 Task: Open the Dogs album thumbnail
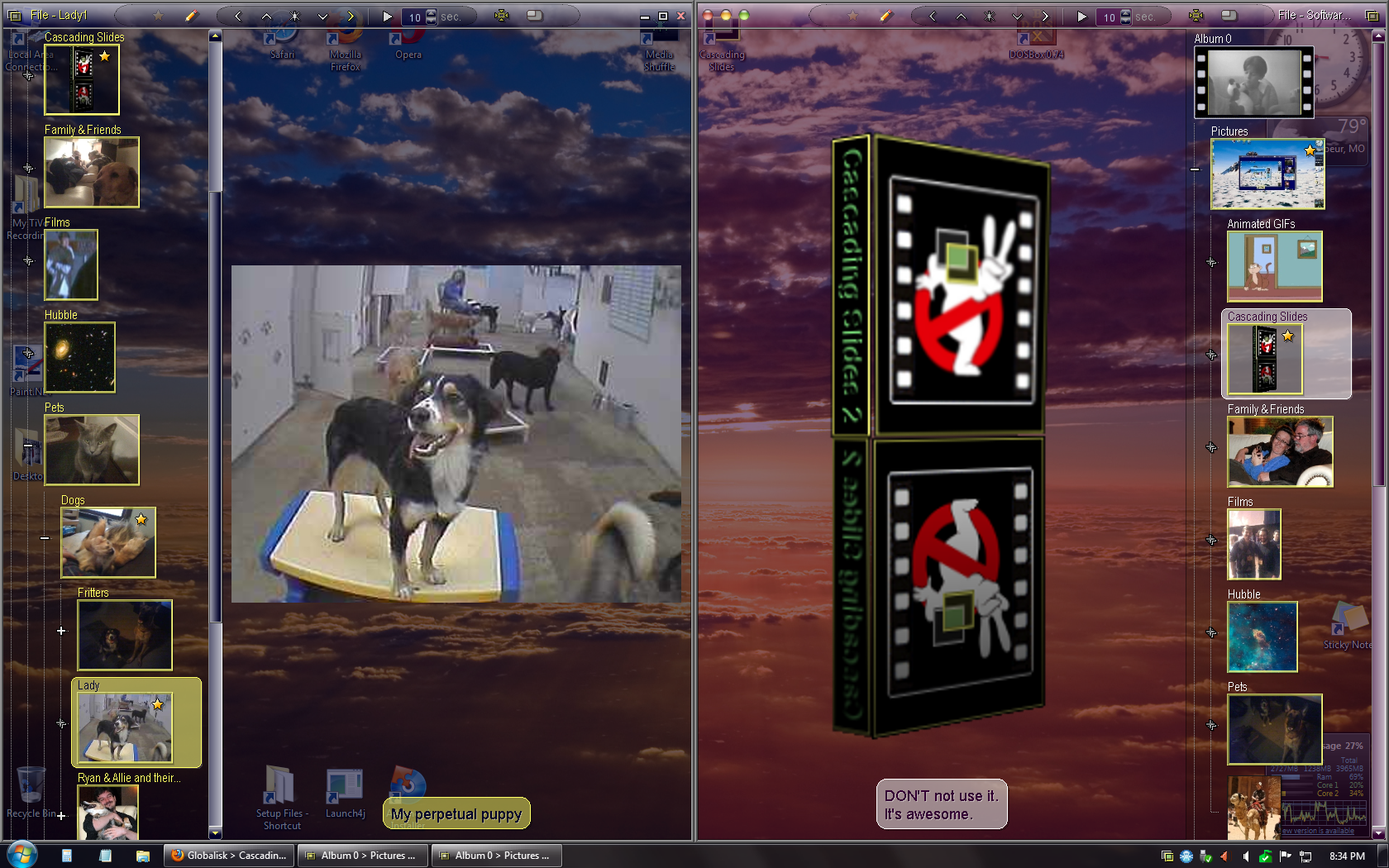pyautogui.click(x=108, y=542)
